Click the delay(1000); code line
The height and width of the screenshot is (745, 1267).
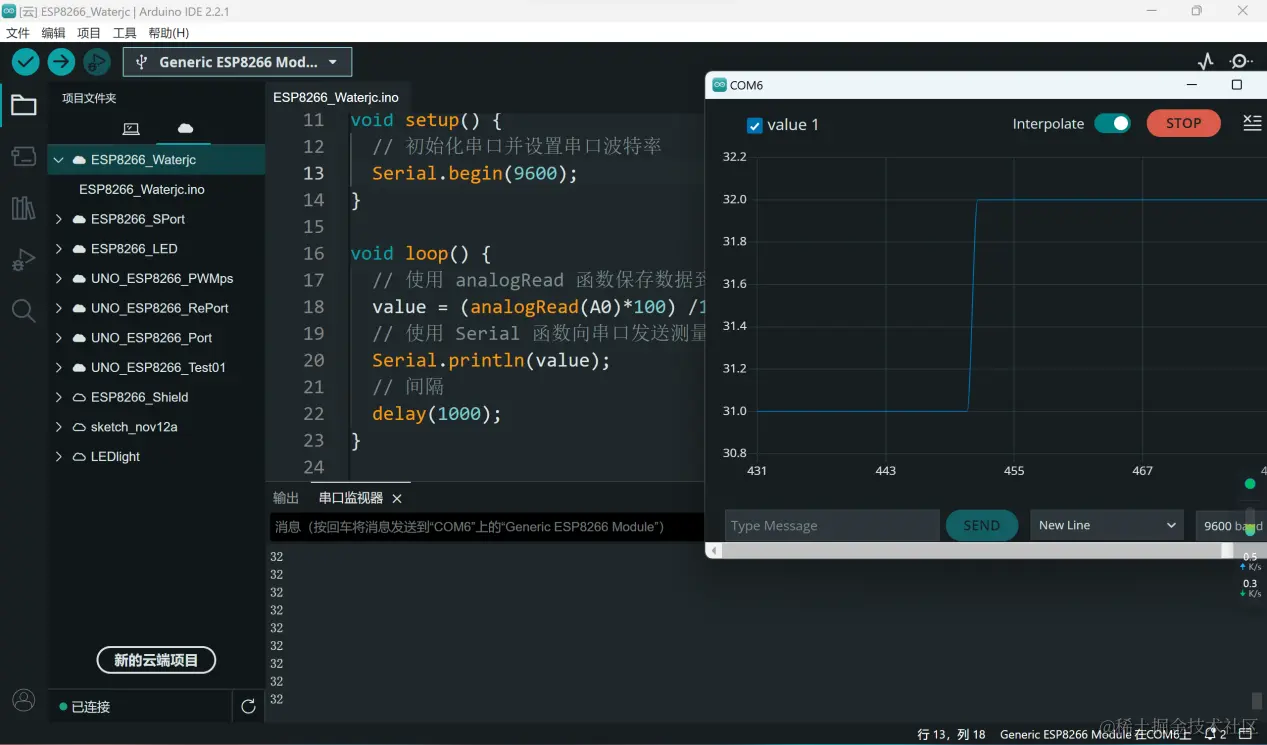tap(436, 413)
